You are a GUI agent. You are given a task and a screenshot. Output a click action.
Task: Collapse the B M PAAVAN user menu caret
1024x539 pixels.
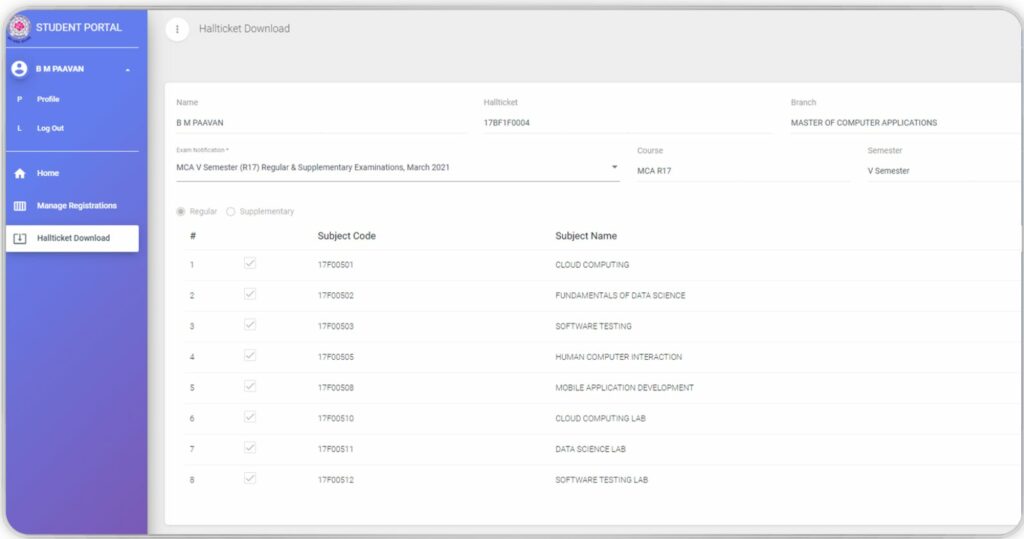click(127, 70)
